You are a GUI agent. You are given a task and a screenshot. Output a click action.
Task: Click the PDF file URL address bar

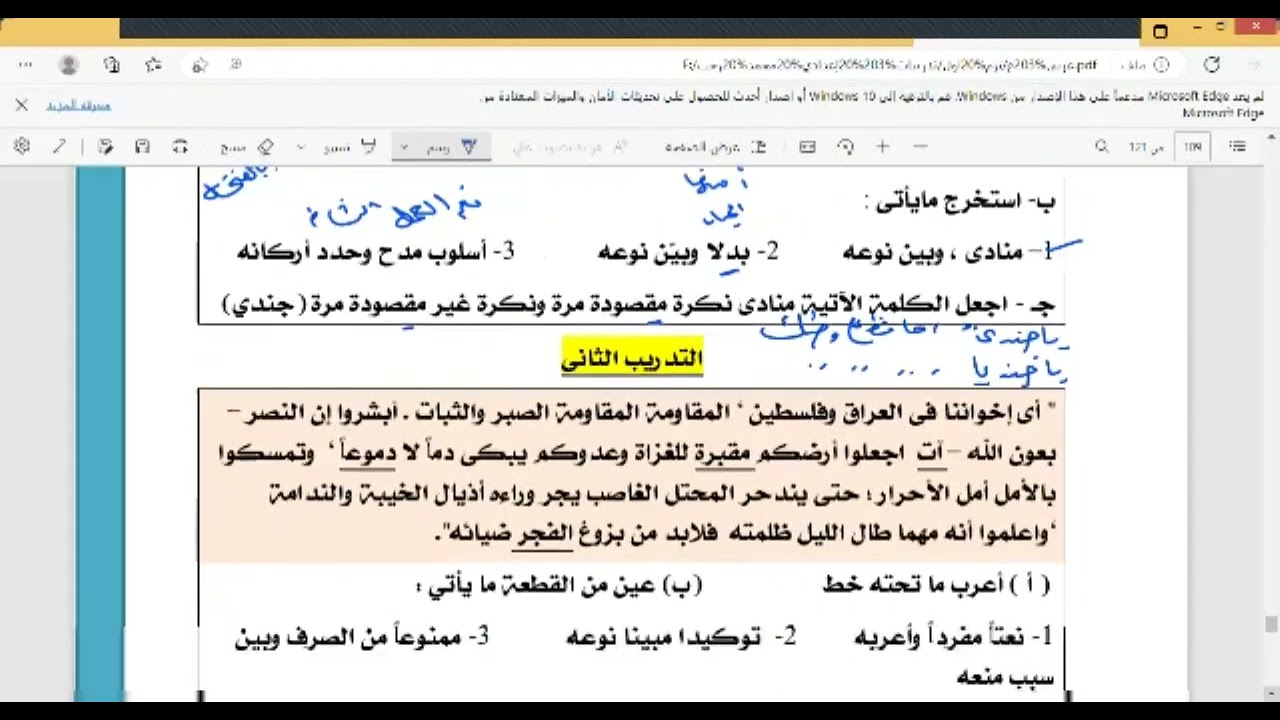[x=890, y=65]
